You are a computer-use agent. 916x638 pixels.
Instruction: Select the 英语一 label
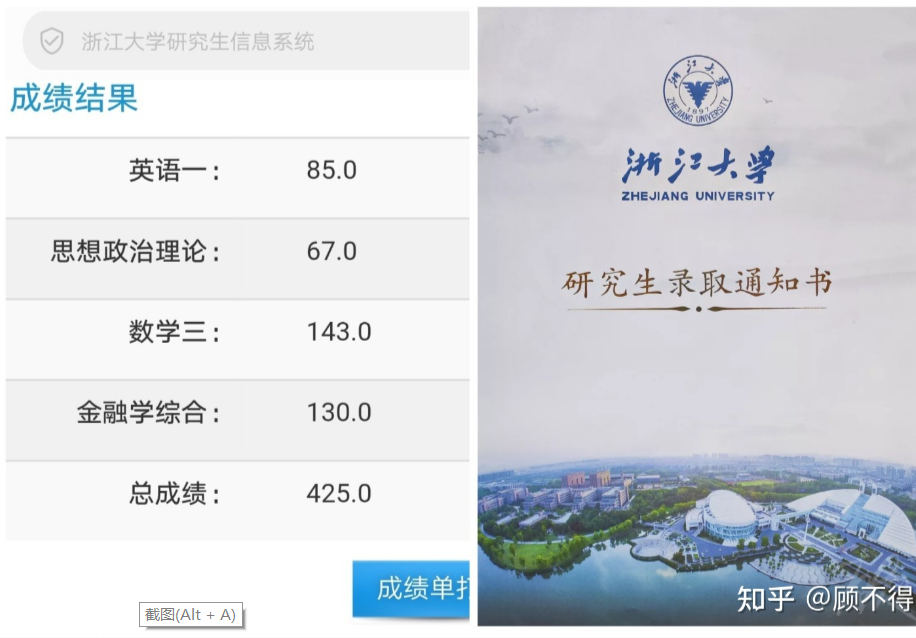175,171
